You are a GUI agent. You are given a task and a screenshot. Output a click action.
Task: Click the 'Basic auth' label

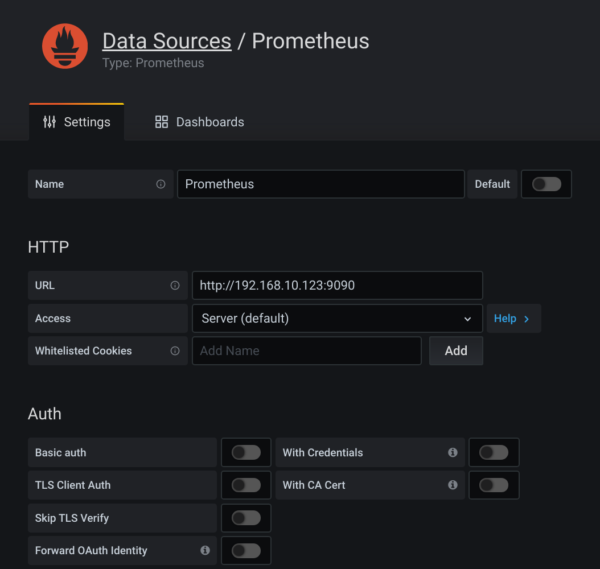coord(60,453)
